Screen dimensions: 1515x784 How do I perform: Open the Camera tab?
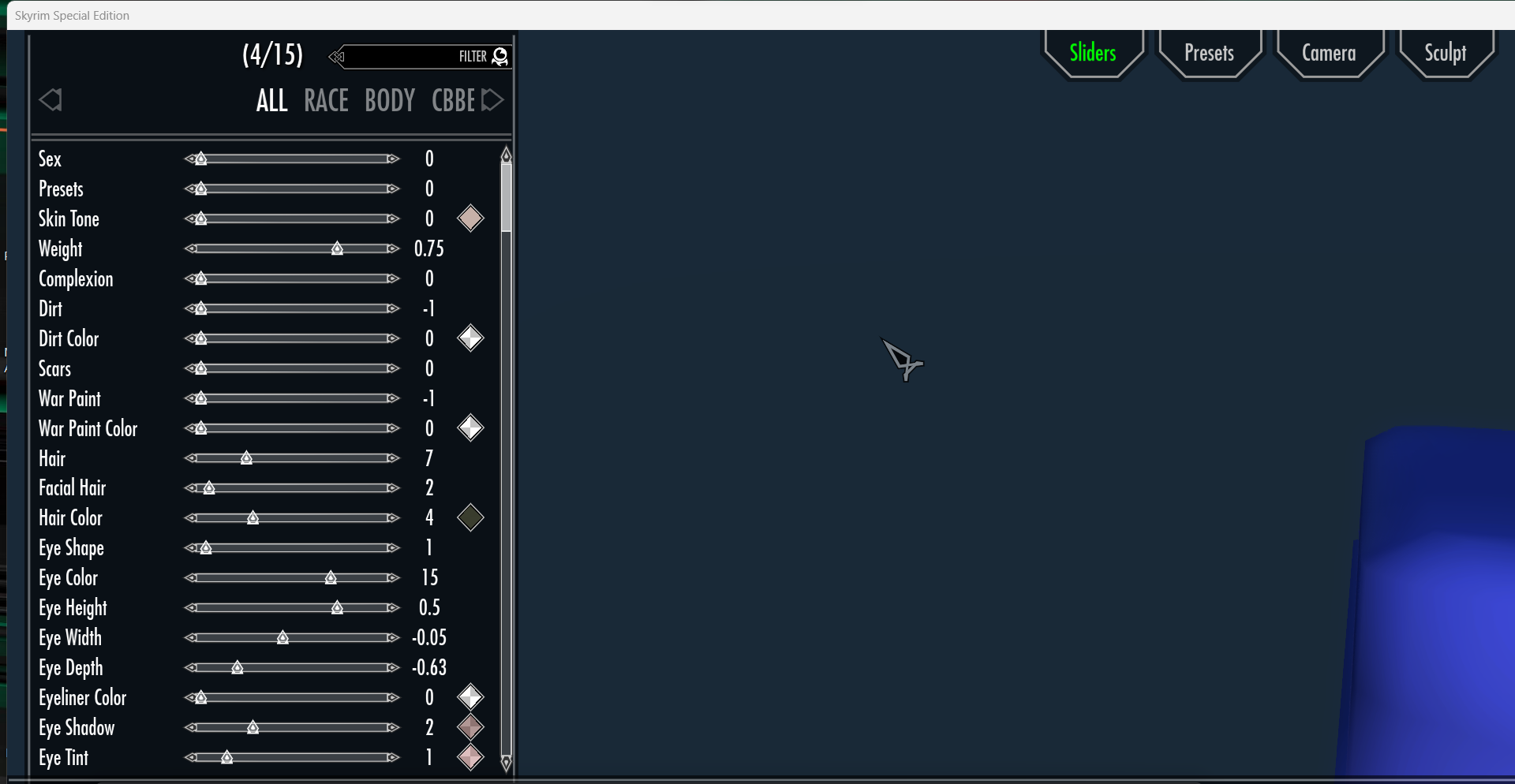click(x=1329, y=53)
